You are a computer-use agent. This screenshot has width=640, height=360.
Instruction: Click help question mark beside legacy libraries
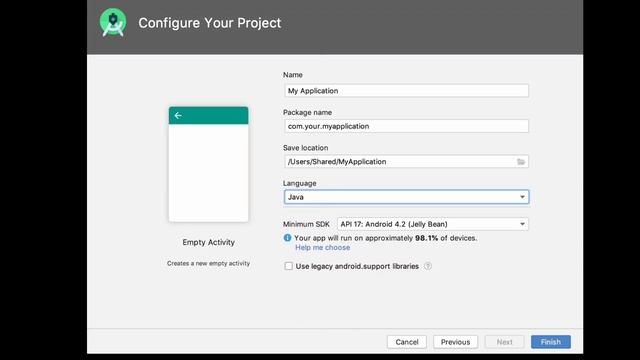[427, 266]
